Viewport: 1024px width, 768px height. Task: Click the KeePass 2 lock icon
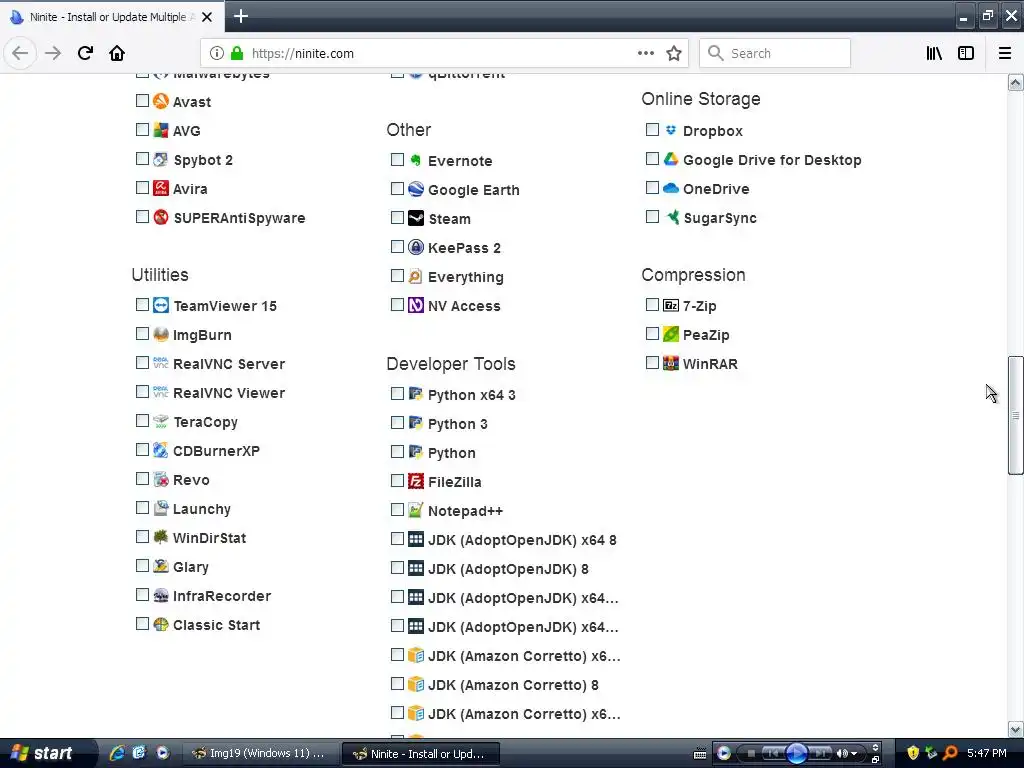(x=416, y=247)
